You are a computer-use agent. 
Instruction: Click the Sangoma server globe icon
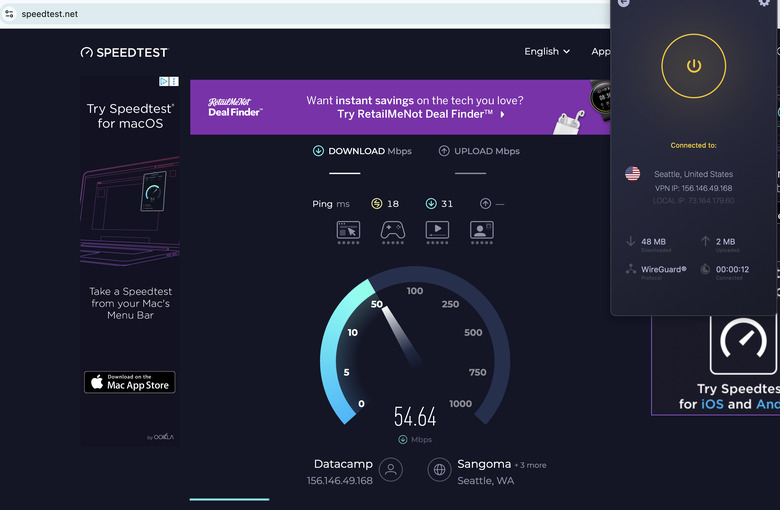[439, 470]
